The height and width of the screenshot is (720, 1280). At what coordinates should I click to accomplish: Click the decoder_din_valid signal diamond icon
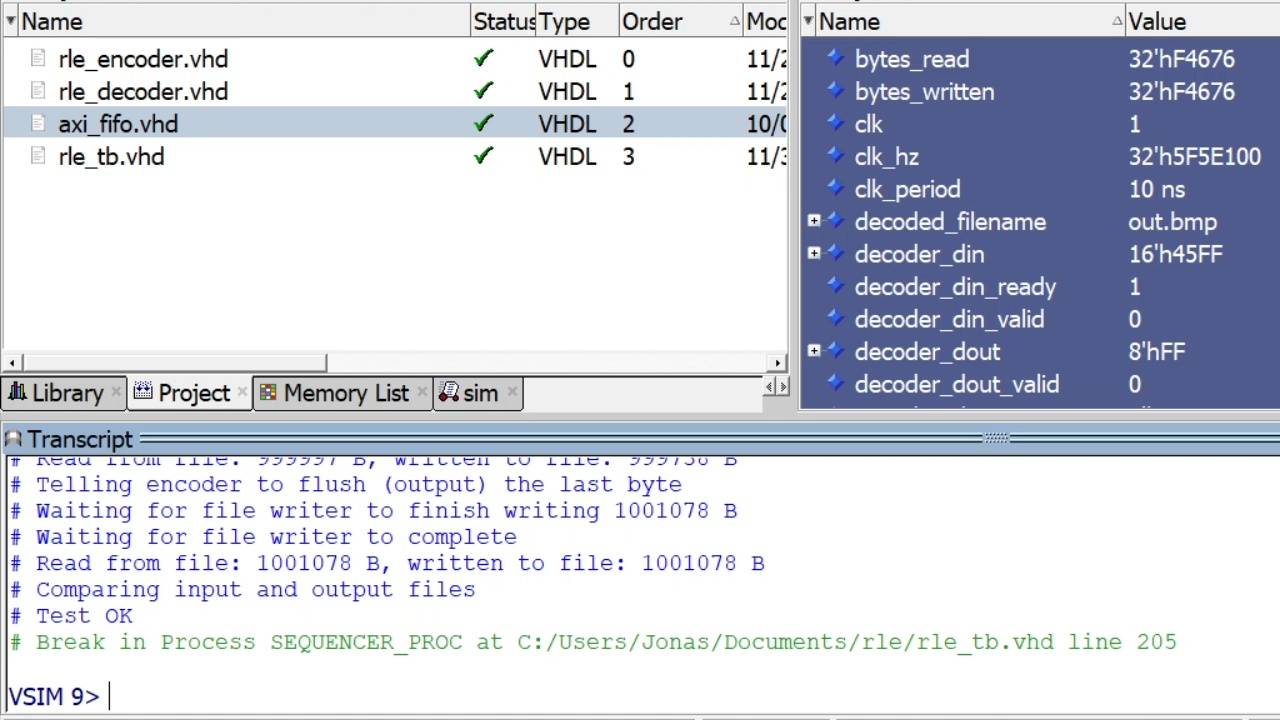[x=835, y=319]
